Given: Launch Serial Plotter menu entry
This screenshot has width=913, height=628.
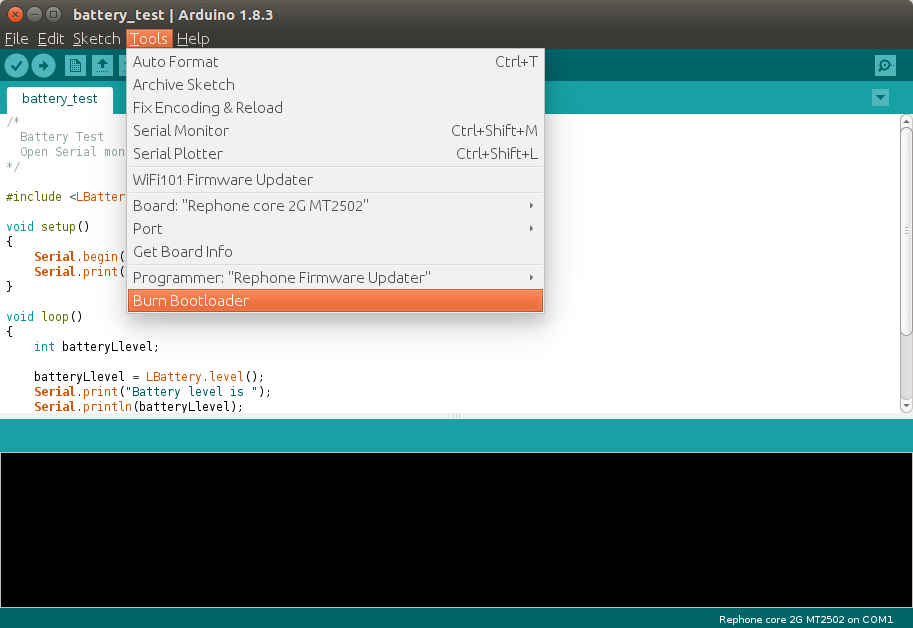Looking at the screenshot, I should [335, 154].
